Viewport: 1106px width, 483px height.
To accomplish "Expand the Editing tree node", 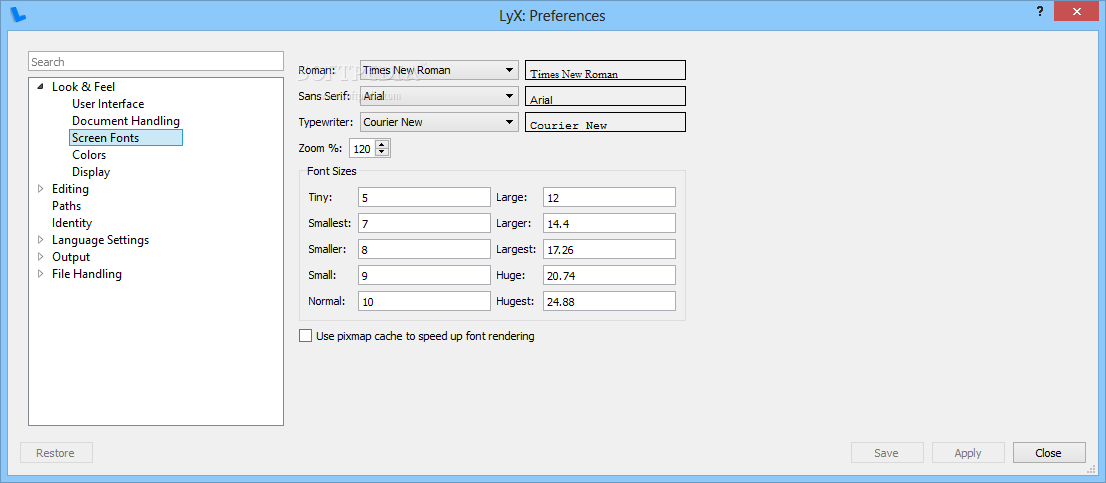I will 40,189.
